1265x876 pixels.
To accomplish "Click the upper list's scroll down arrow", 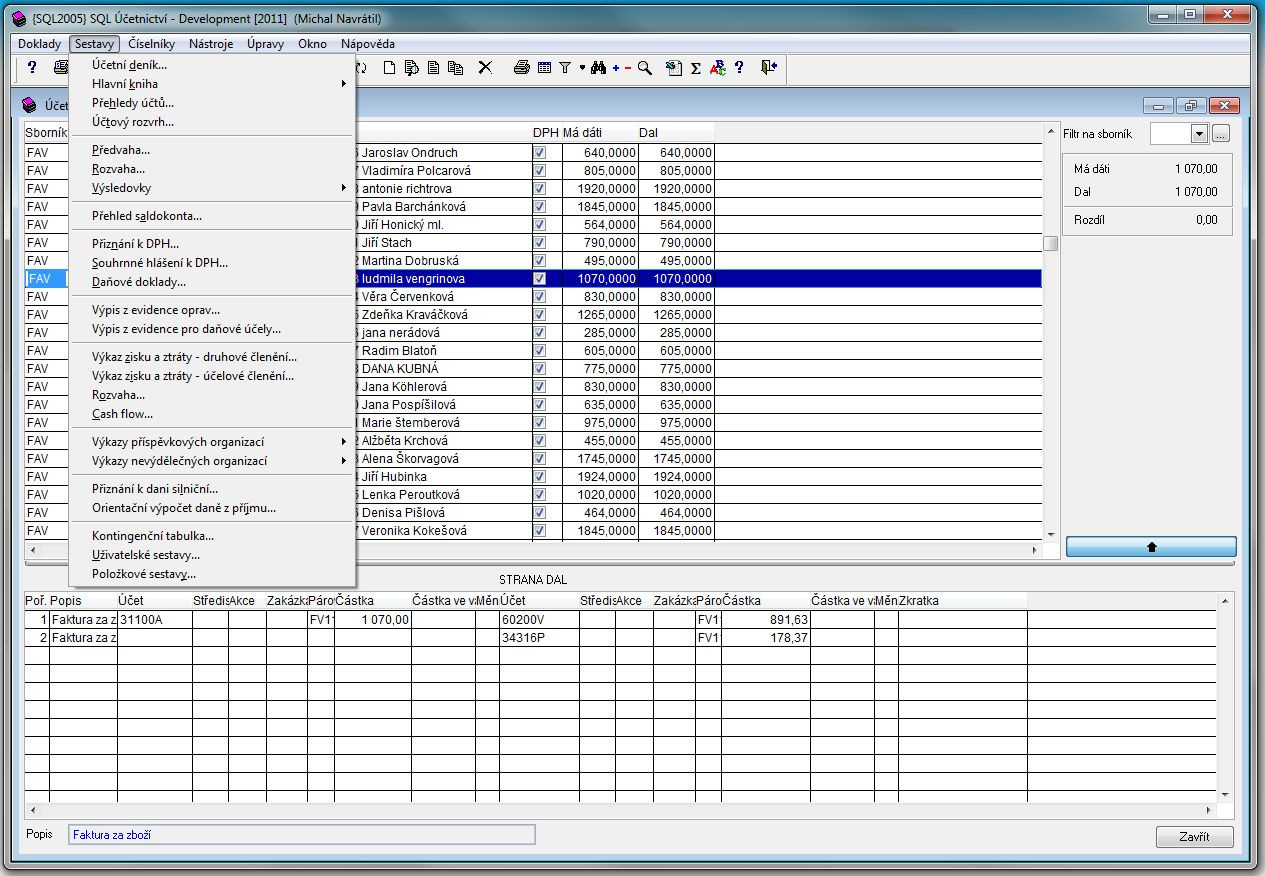I will (1050, 535).
